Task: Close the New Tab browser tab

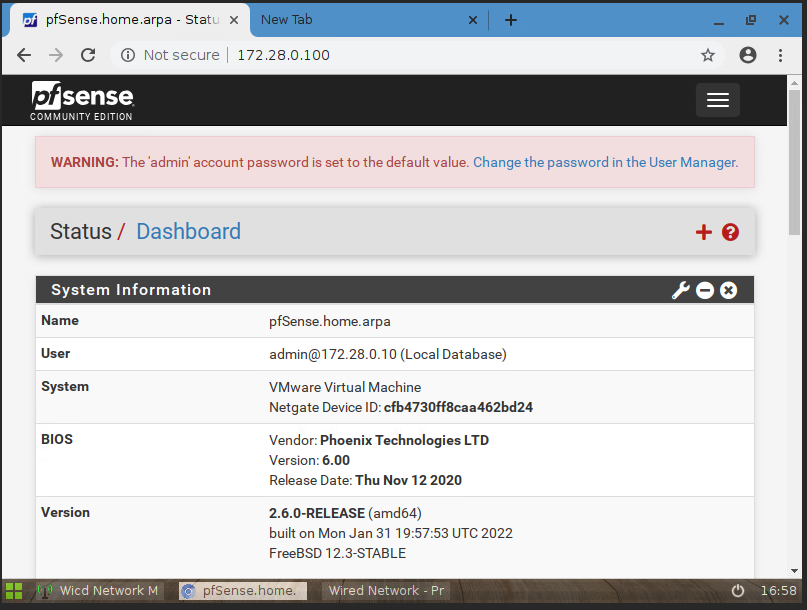Action: click(x=473, y=20)
